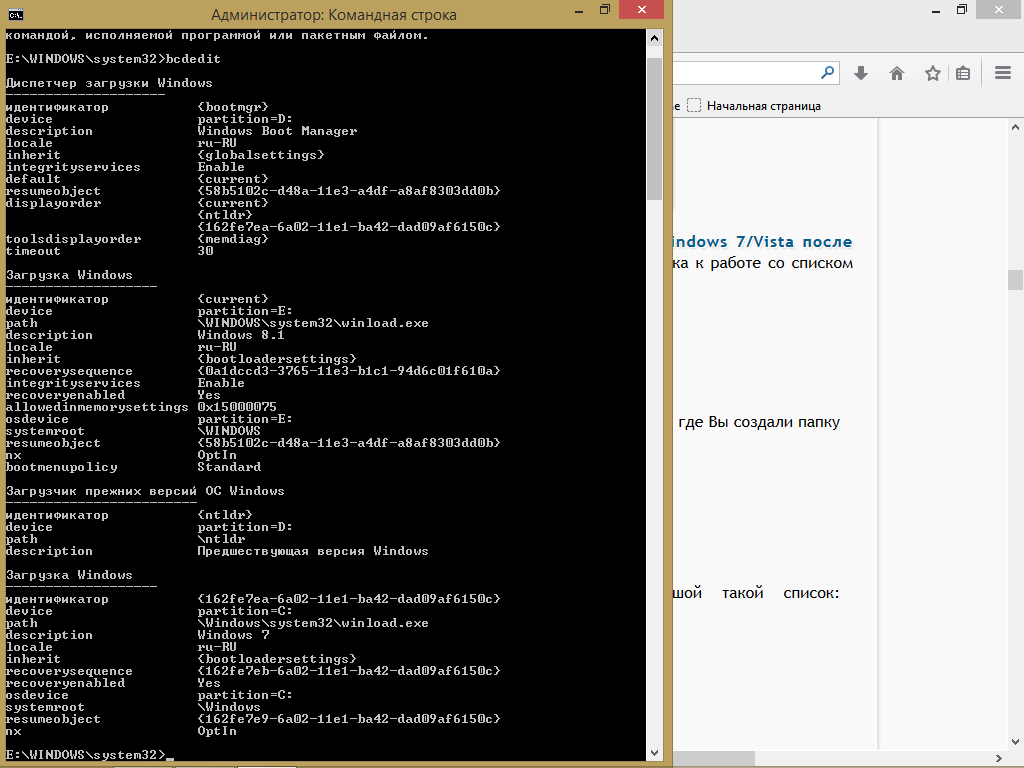Close the Command Prompt window
Viewport: 1024px width, 768px height.
coord(641,9)
